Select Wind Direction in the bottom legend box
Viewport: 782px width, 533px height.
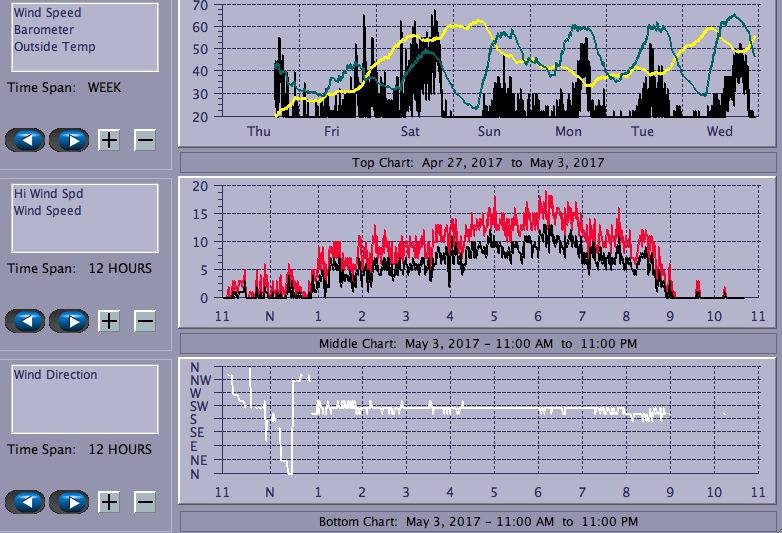[55, 375]
